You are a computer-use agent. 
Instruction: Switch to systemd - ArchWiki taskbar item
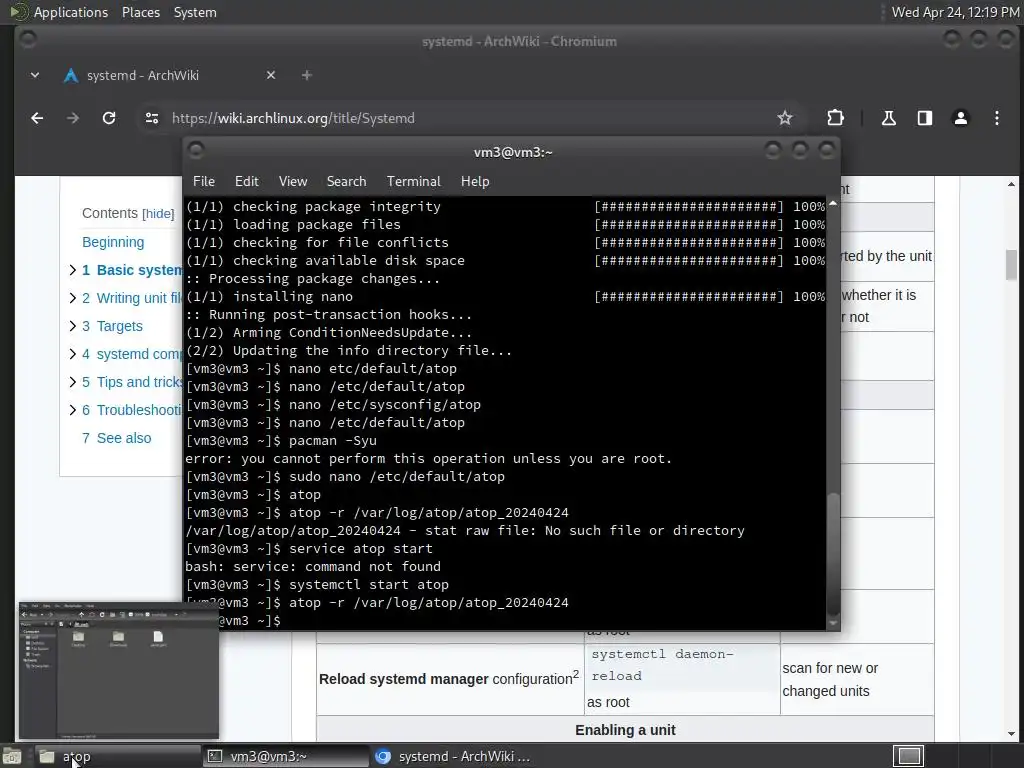pos(455,756)
